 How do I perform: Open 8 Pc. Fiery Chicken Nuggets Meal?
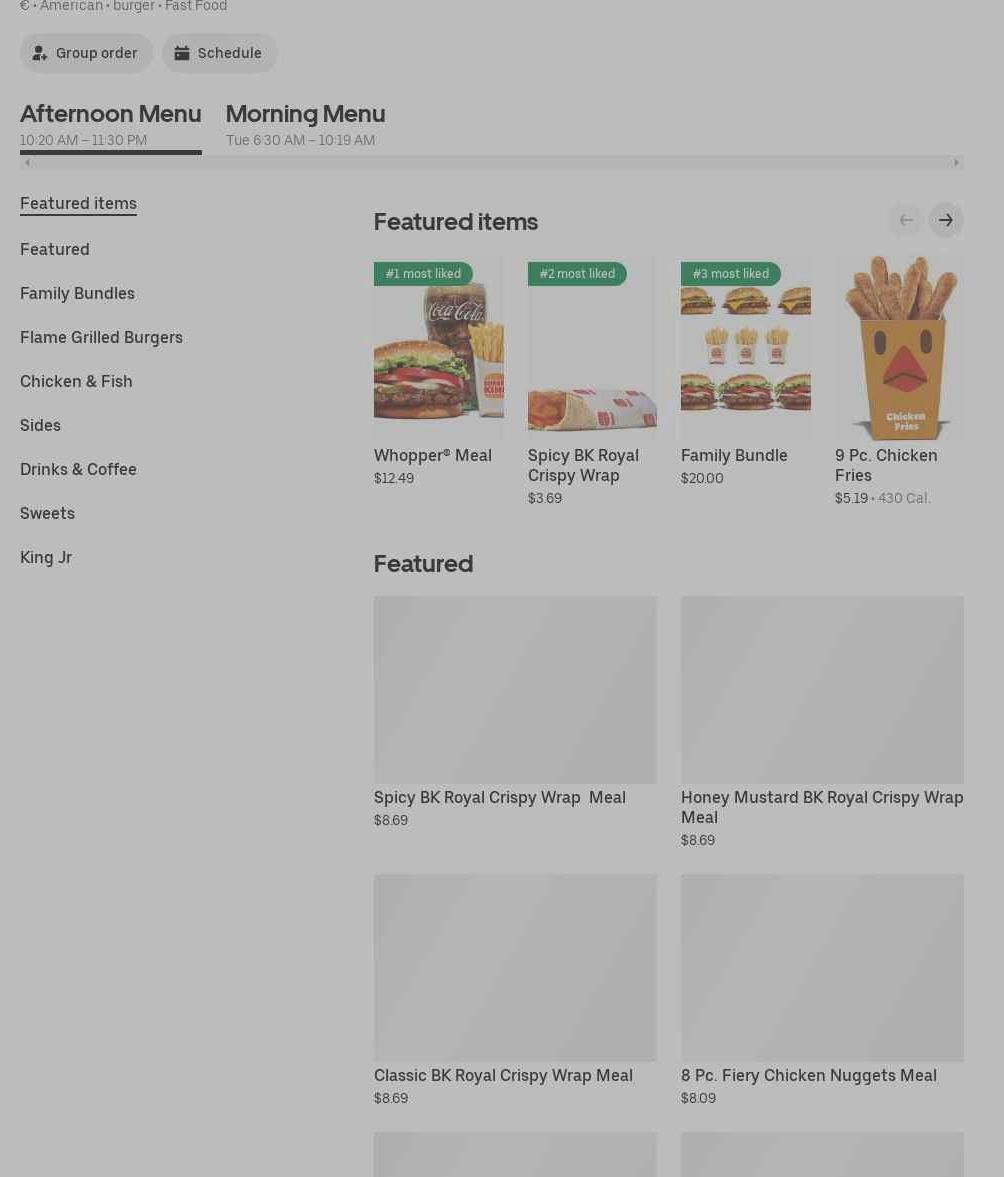point(822,990)
